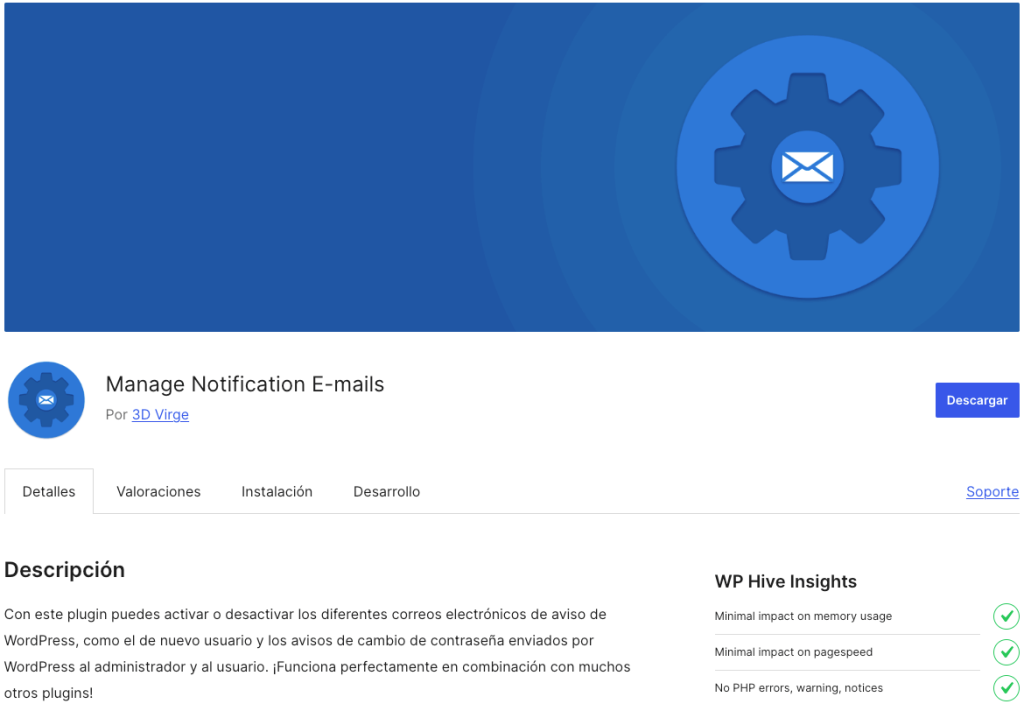Click 'Minimal impact on pagespeed' text
This screenshot has height=704, width=1024.
[x=793, y=652]
